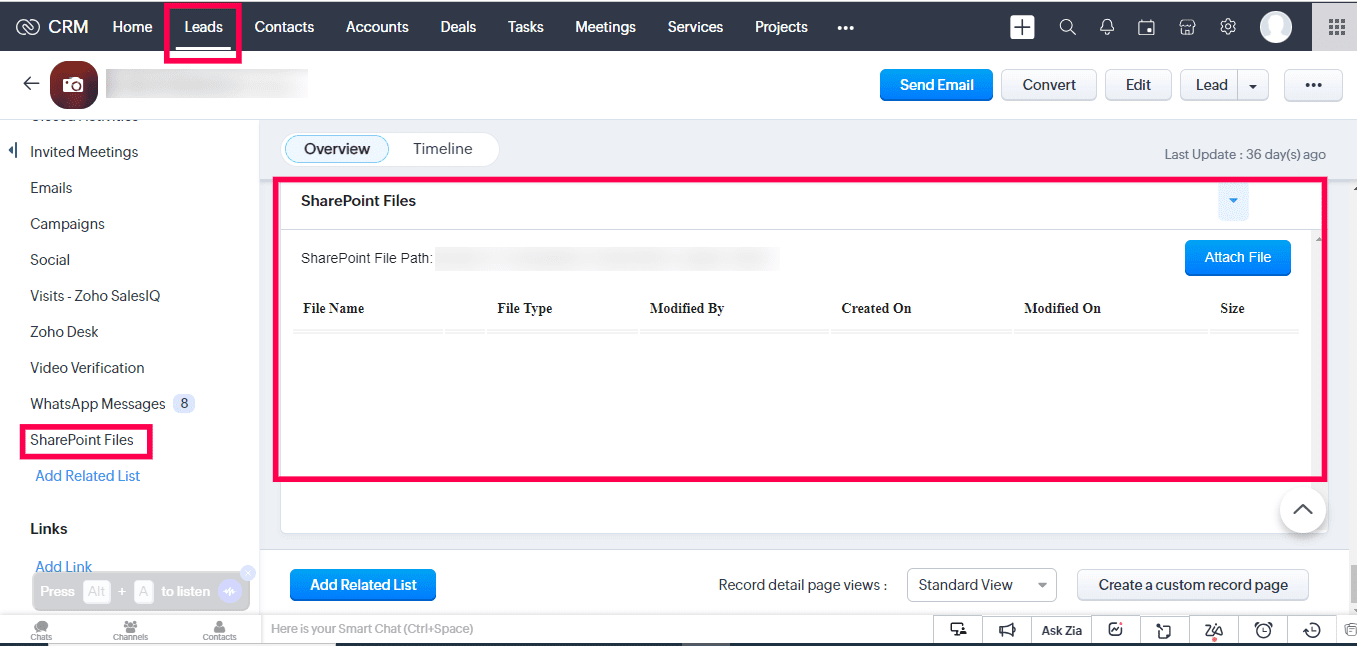Jump to Visits - Zoho SalesIQ list
Screen dimensions: 1357x646
click(x=95, y=296)
